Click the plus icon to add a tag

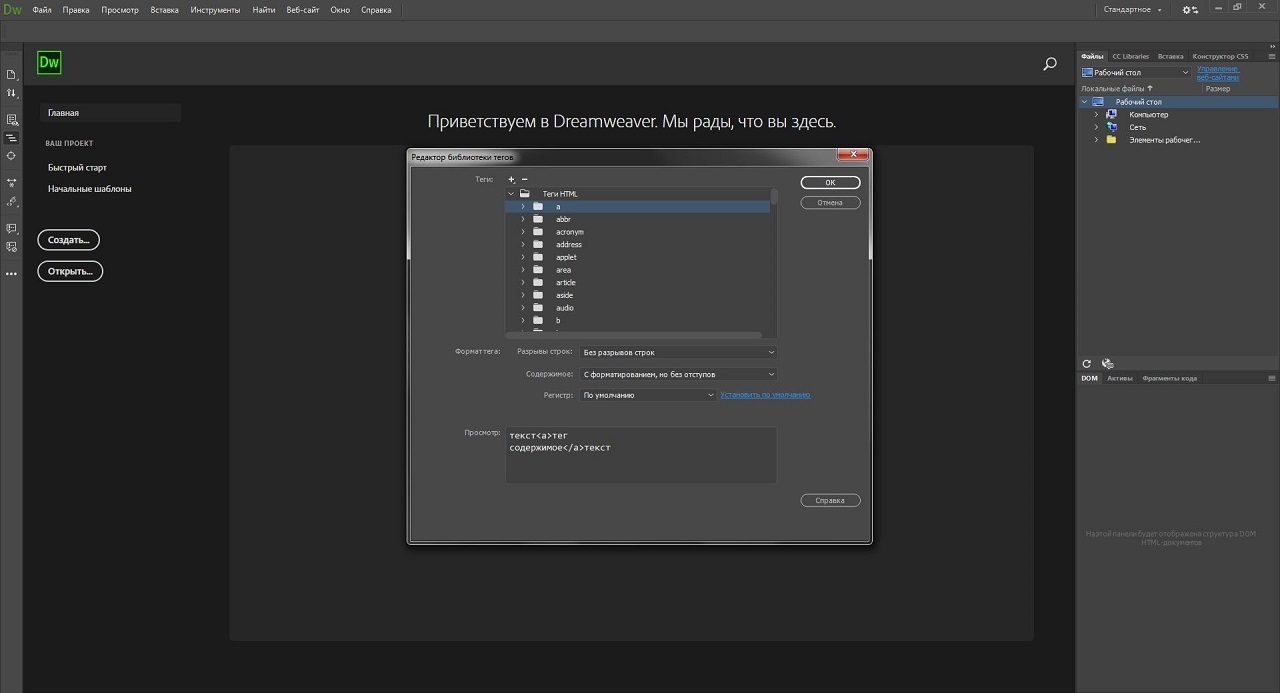tap(512, 179)
